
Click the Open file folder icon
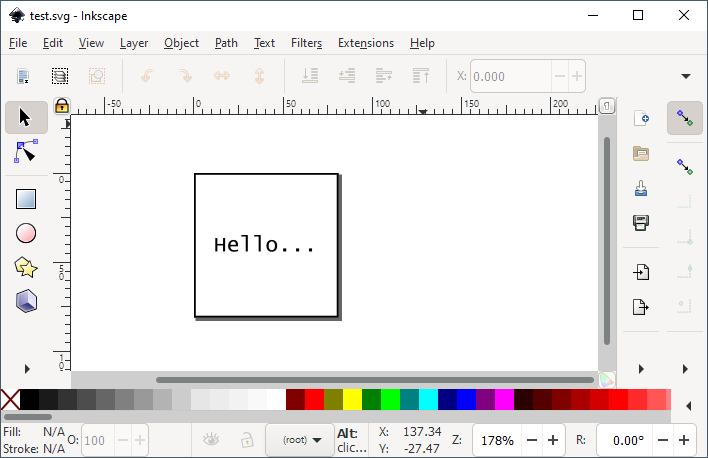(x=641, y=154)
